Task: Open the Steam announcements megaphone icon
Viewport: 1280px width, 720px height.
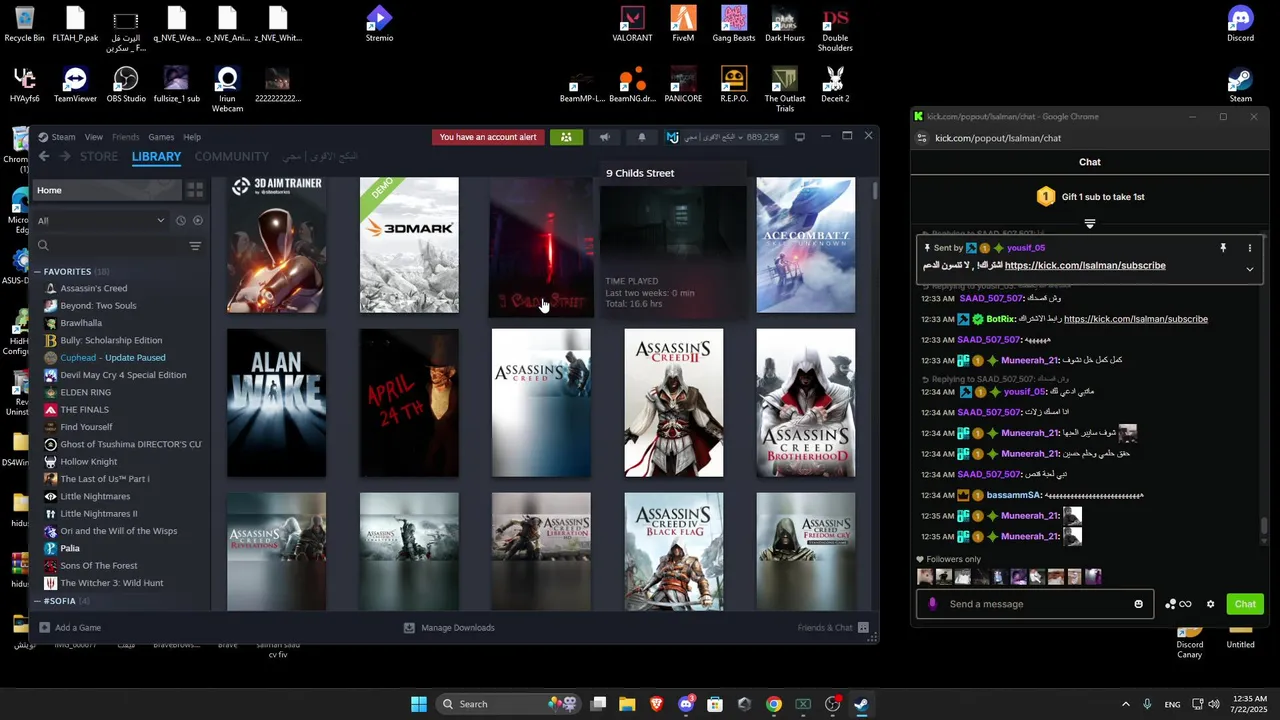Action: (x=604, y=137)
